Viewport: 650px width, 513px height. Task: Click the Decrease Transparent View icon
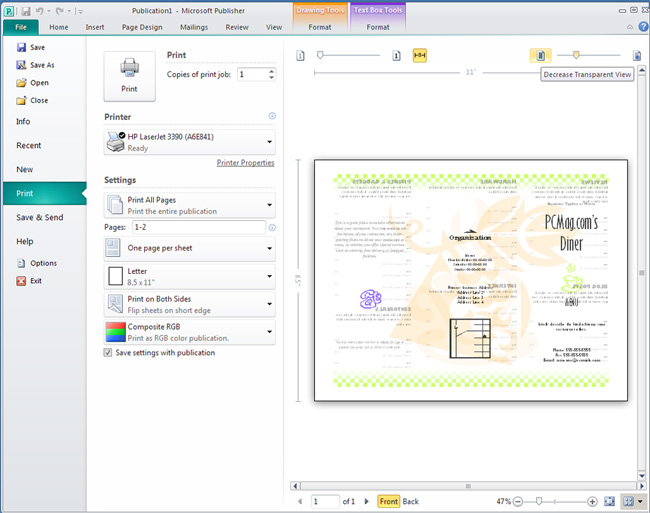(x=541, y=55)
